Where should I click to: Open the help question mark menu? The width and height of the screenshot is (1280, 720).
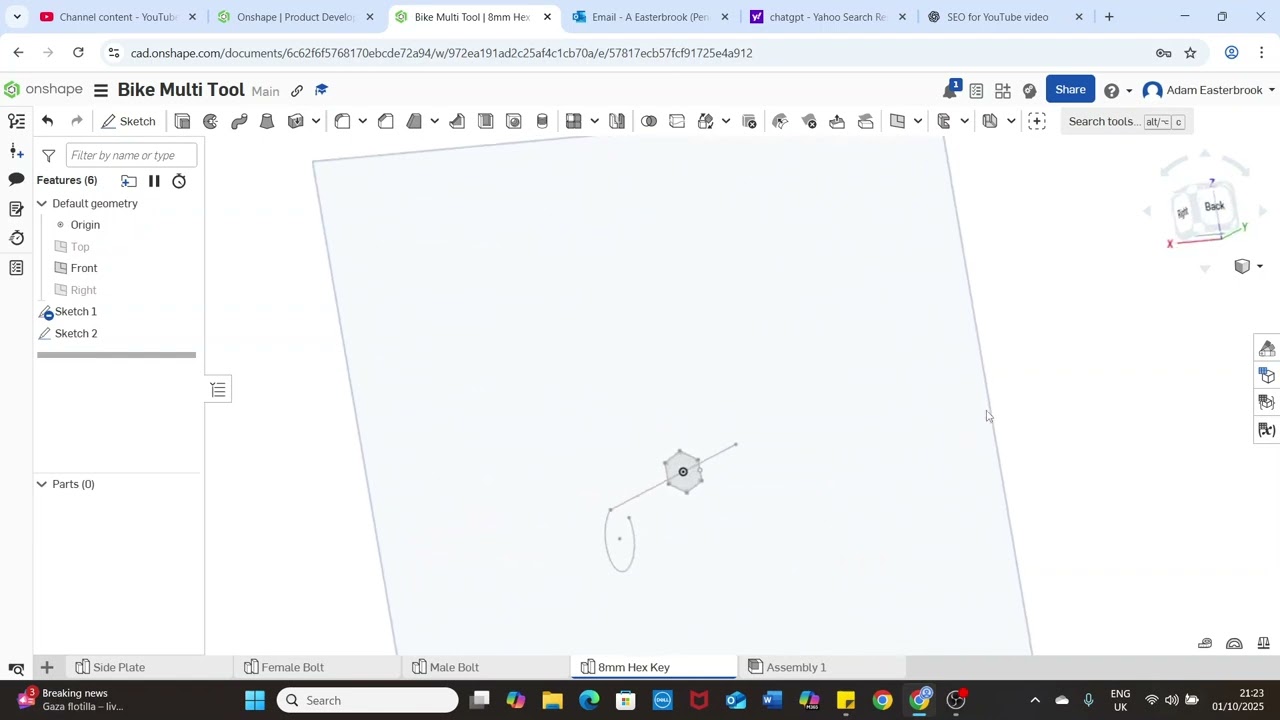(x=1111, y=91)
